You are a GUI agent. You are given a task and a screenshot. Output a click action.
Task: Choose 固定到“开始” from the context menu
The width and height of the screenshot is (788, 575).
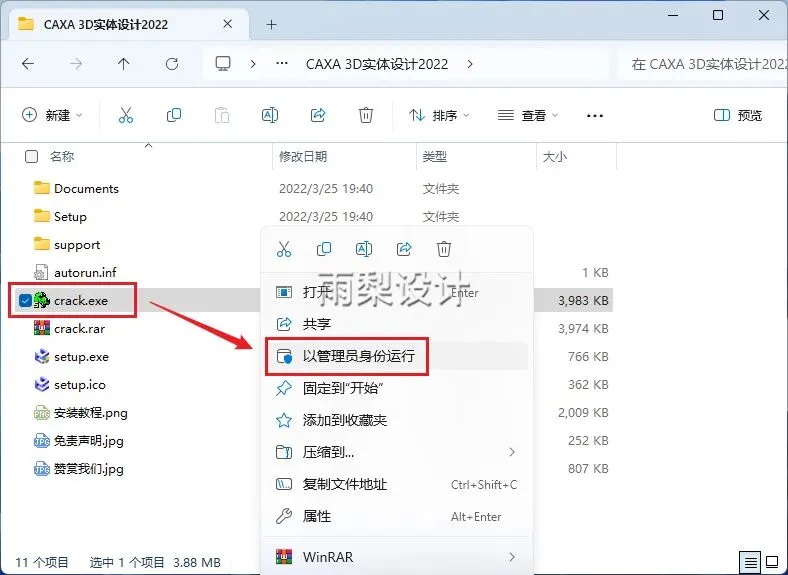point(397,388)
